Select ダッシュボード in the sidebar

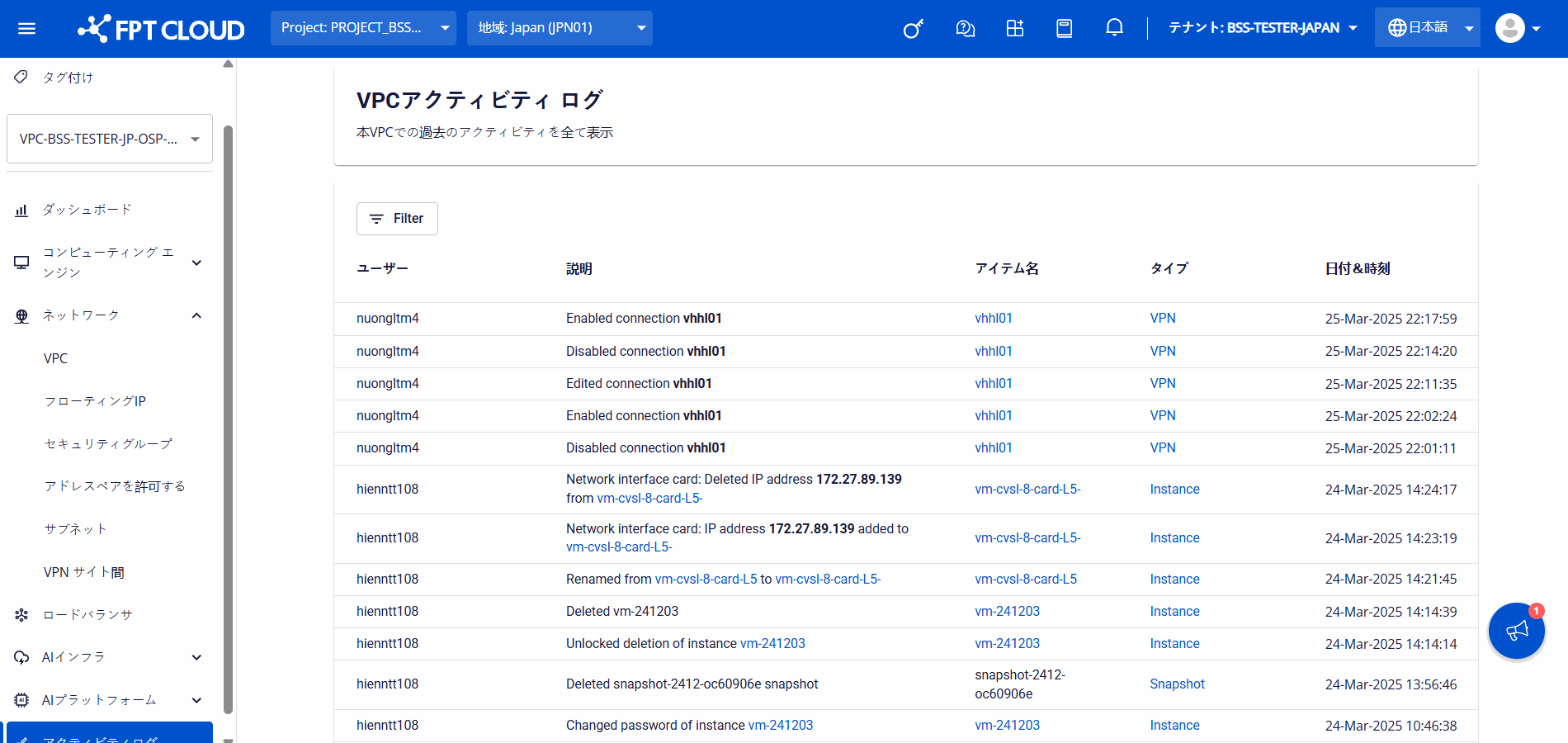pos(87,210)
